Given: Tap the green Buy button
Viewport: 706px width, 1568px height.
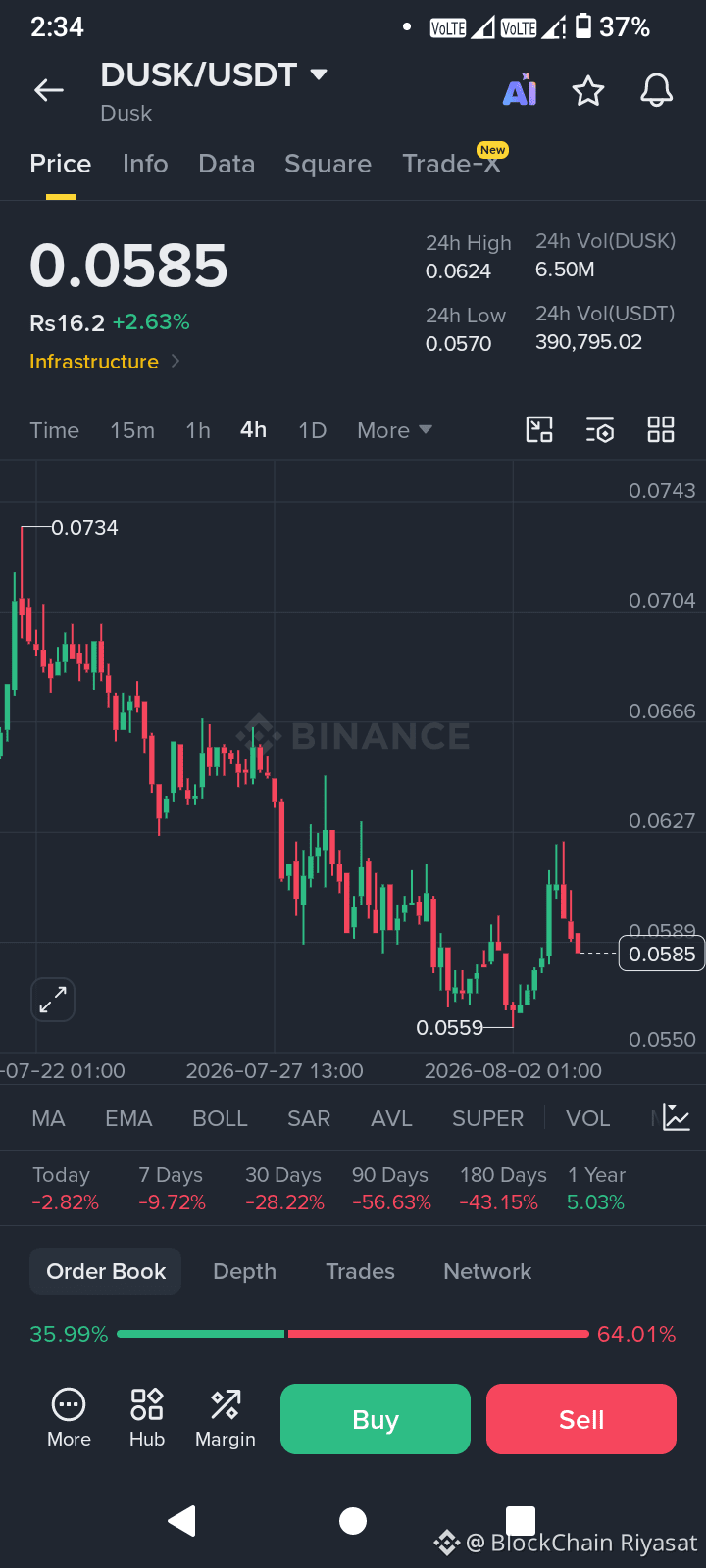Looking at the screenshot, I should pos(376,1419).
